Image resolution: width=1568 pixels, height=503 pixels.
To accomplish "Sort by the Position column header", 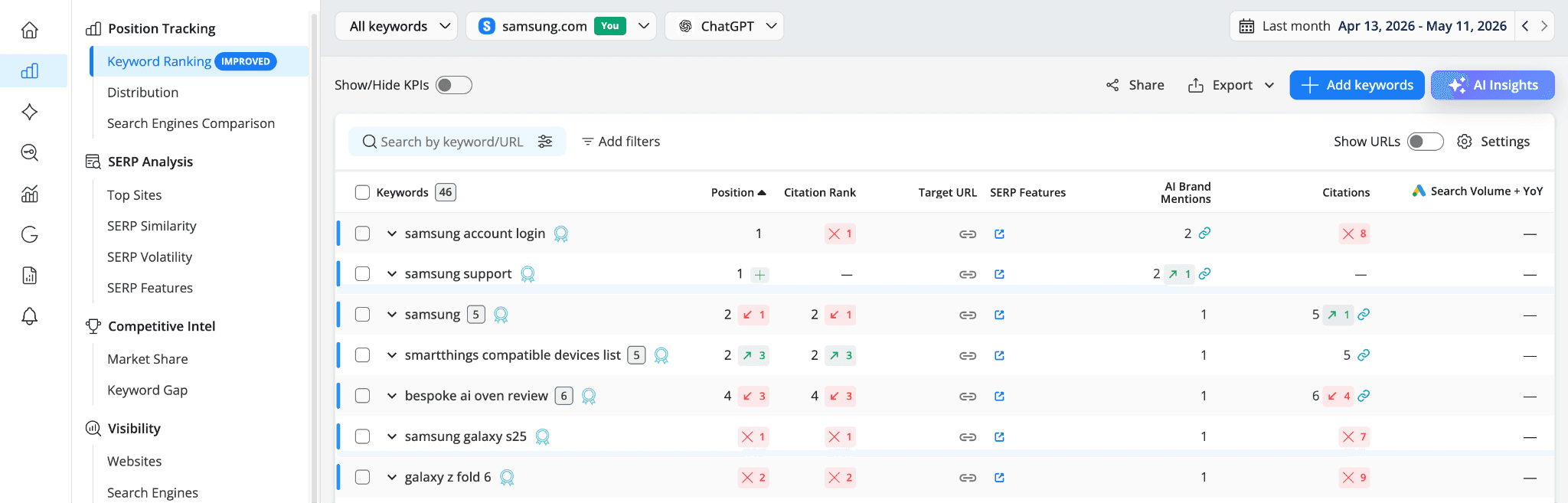I will [x=738, y=193].
